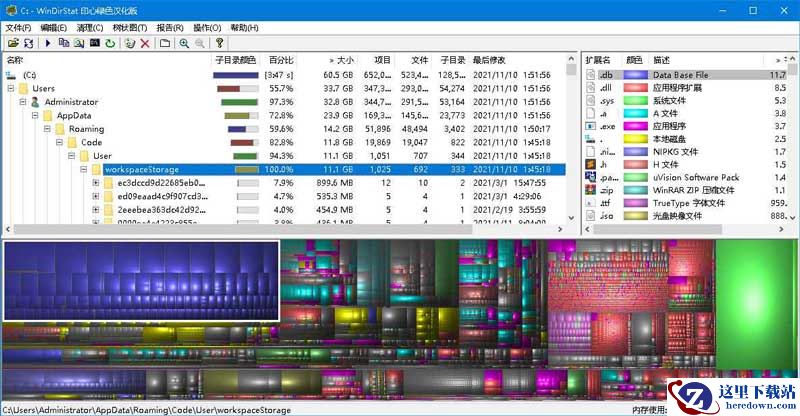The width and height of the screenshot is (800, 416).
Task: Click the red X delete icon
Action: [x=145, y=44]
